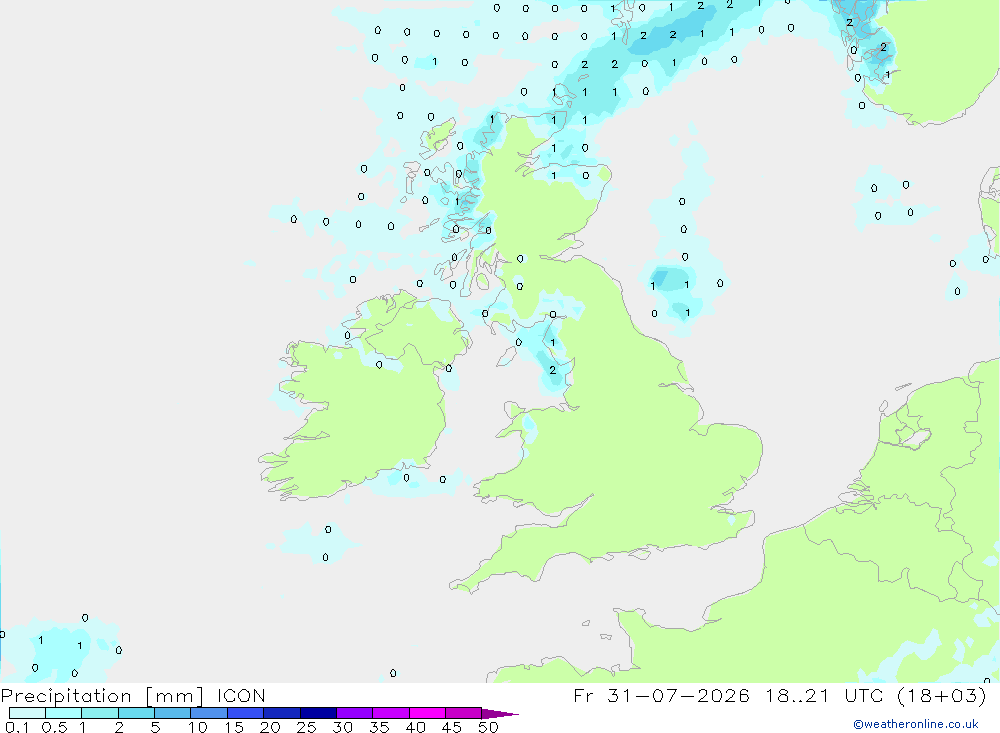Click the legend label '25'
The width and height of the screenshot is (1000, 733).
click(x=307, y=727)
